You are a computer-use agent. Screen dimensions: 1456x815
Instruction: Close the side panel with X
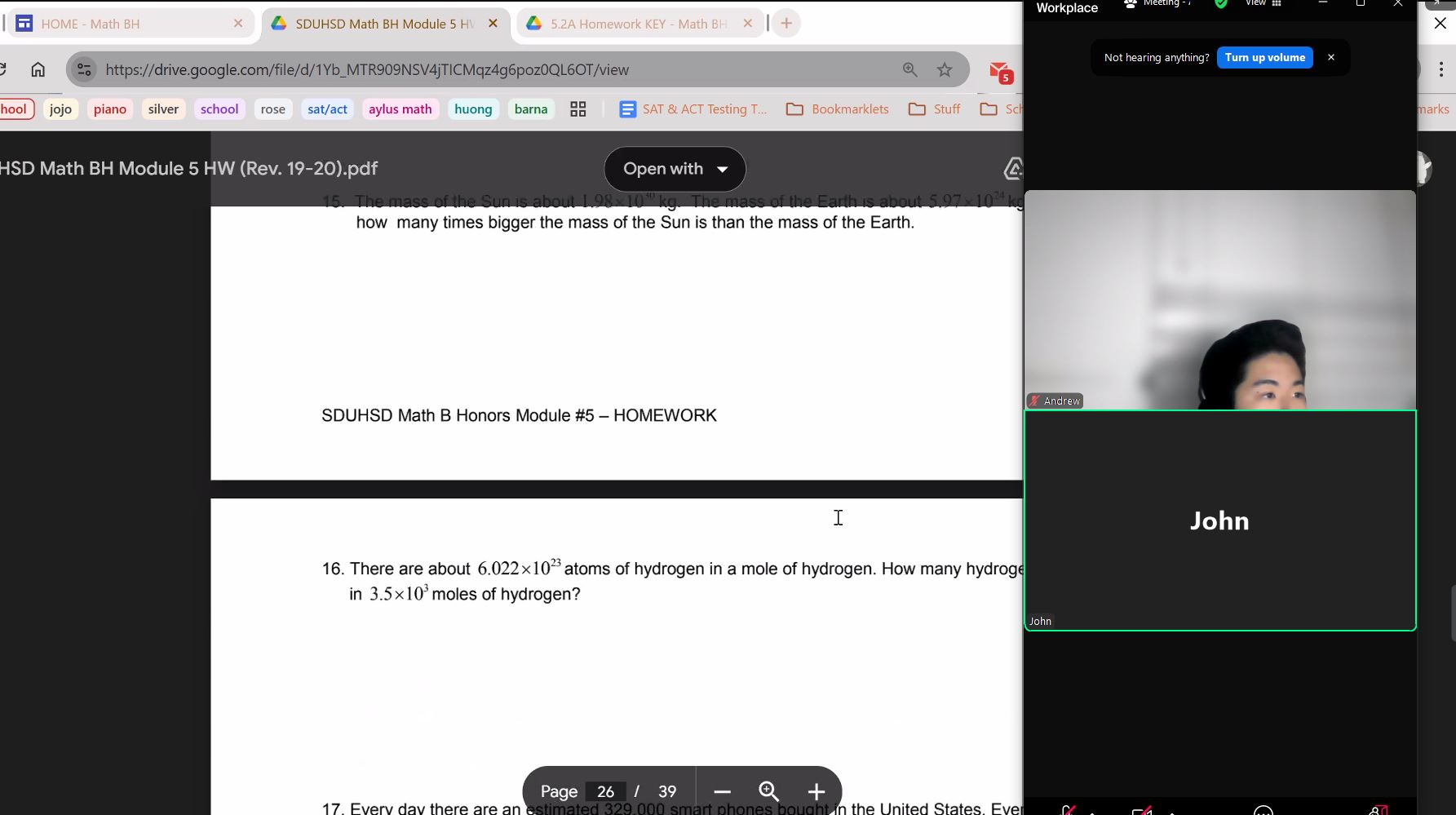(1441, 24)
